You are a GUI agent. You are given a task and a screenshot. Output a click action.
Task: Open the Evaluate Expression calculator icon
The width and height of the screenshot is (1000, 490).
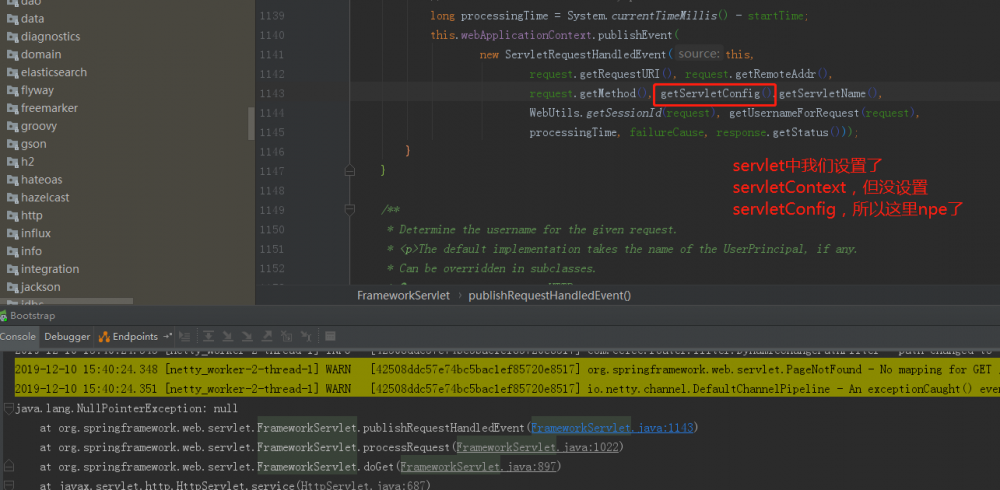pyautogui.click(x=330, y=336)
